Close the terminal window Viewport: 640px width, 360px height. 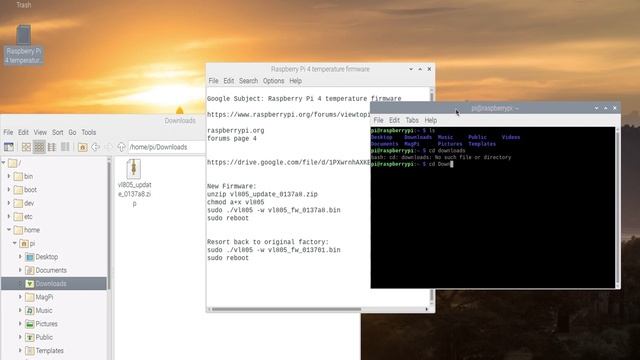click(615, 108)
